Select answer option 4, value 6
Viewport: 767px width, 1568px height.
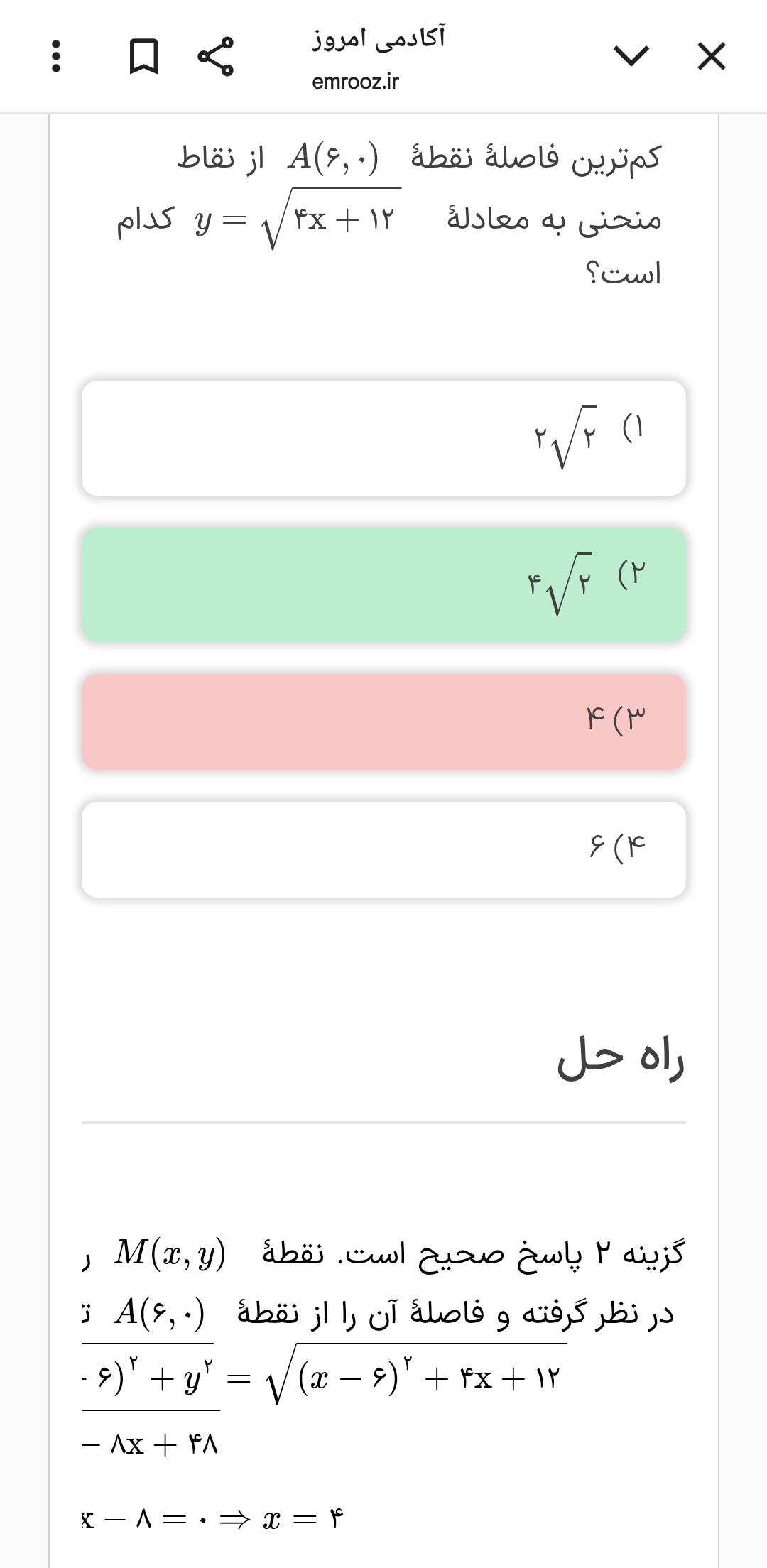(x=383, y=849)
